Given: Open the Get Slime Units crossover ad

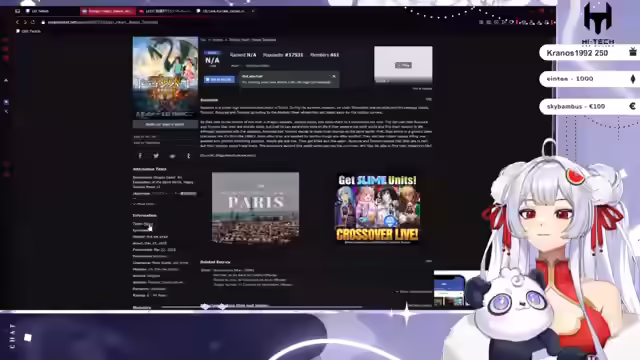Looking at the screenshot, I should pyautogui.click(x=377, y=209).
